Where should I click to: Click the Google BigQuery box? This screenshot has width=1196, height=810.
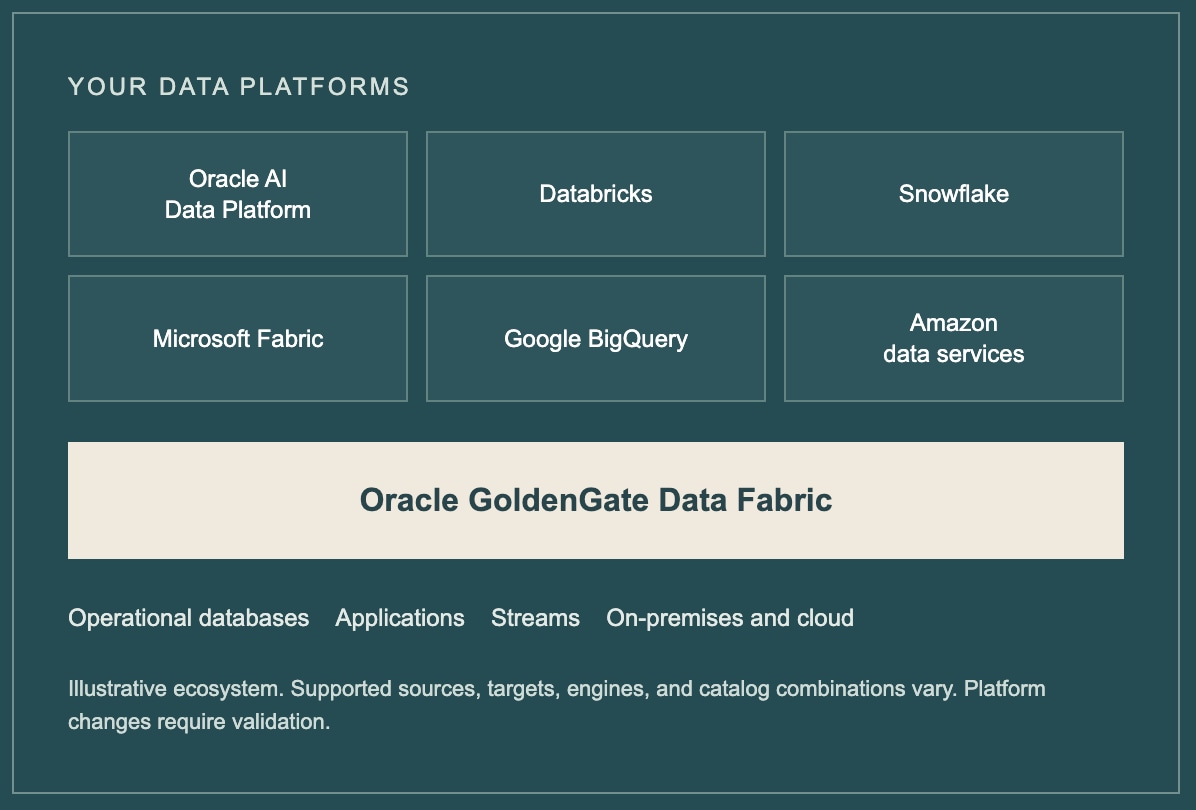[x=596, y=338]
